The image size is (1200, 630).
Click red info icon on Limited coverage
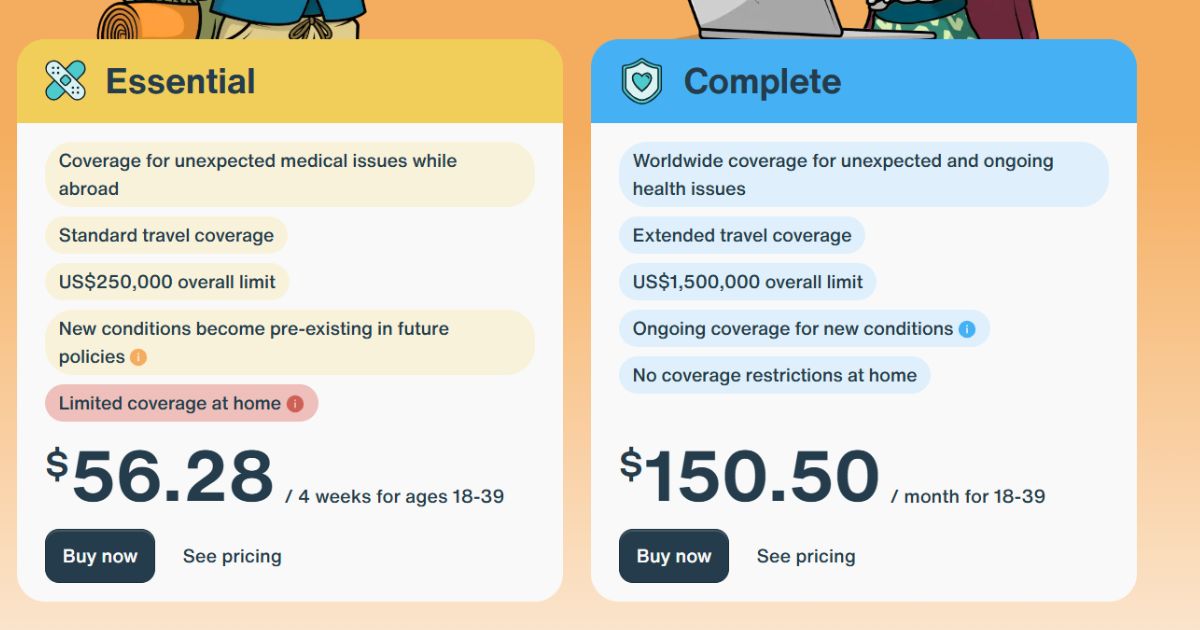tap(295, 404)
